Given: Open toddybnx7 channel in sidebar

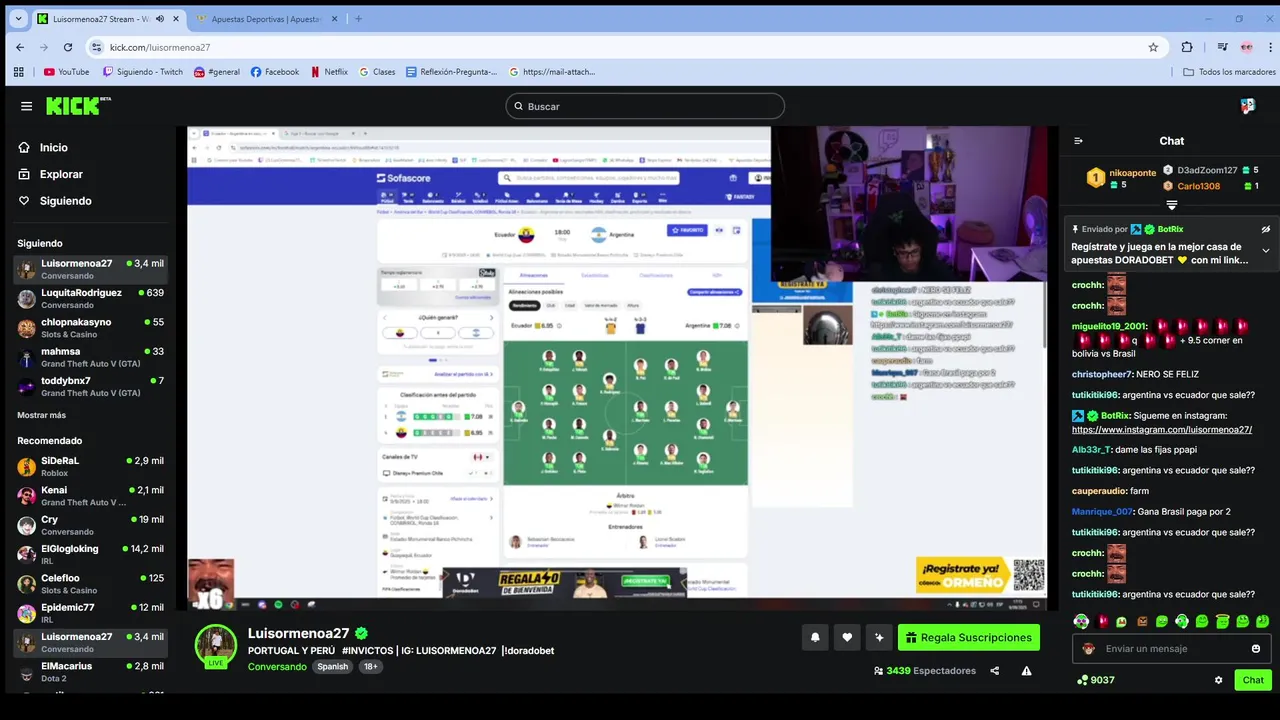Looking at the screenshot, I should pos(90,386).
